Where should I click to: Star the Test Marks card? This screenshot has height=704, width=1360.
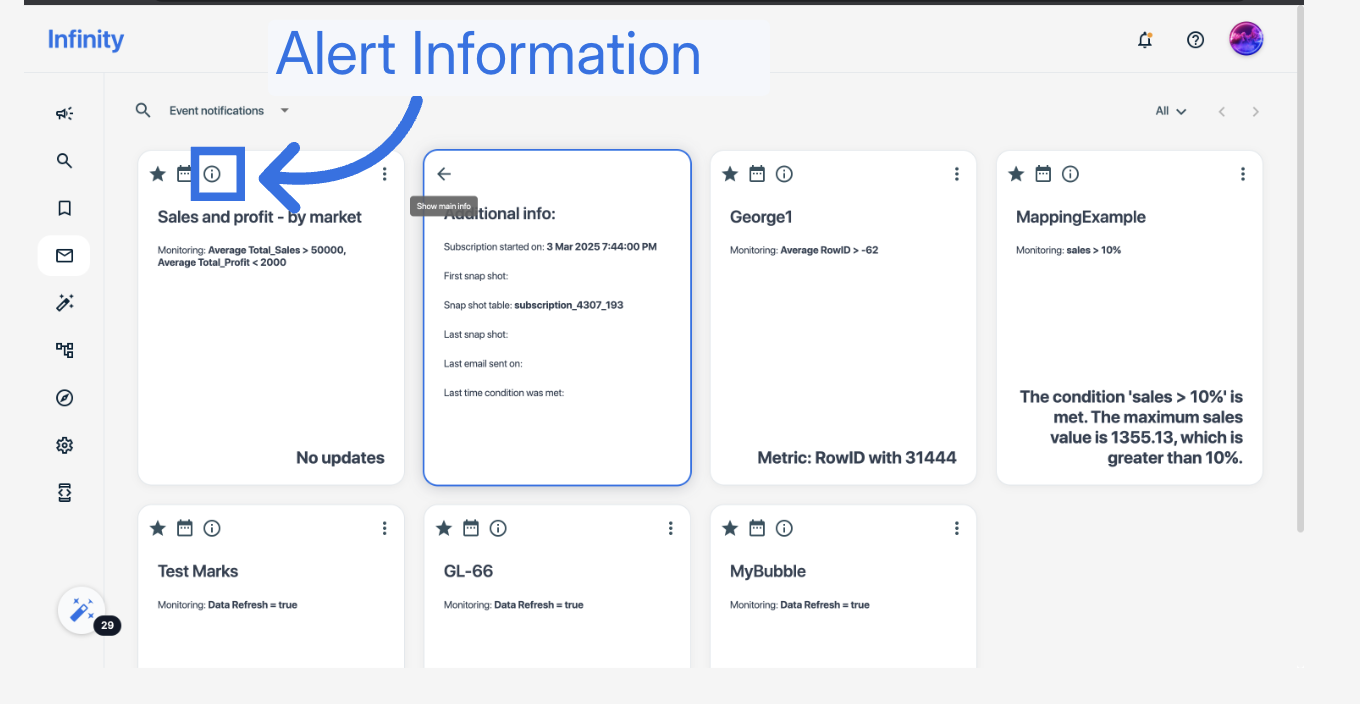click(x=157, y=528)
